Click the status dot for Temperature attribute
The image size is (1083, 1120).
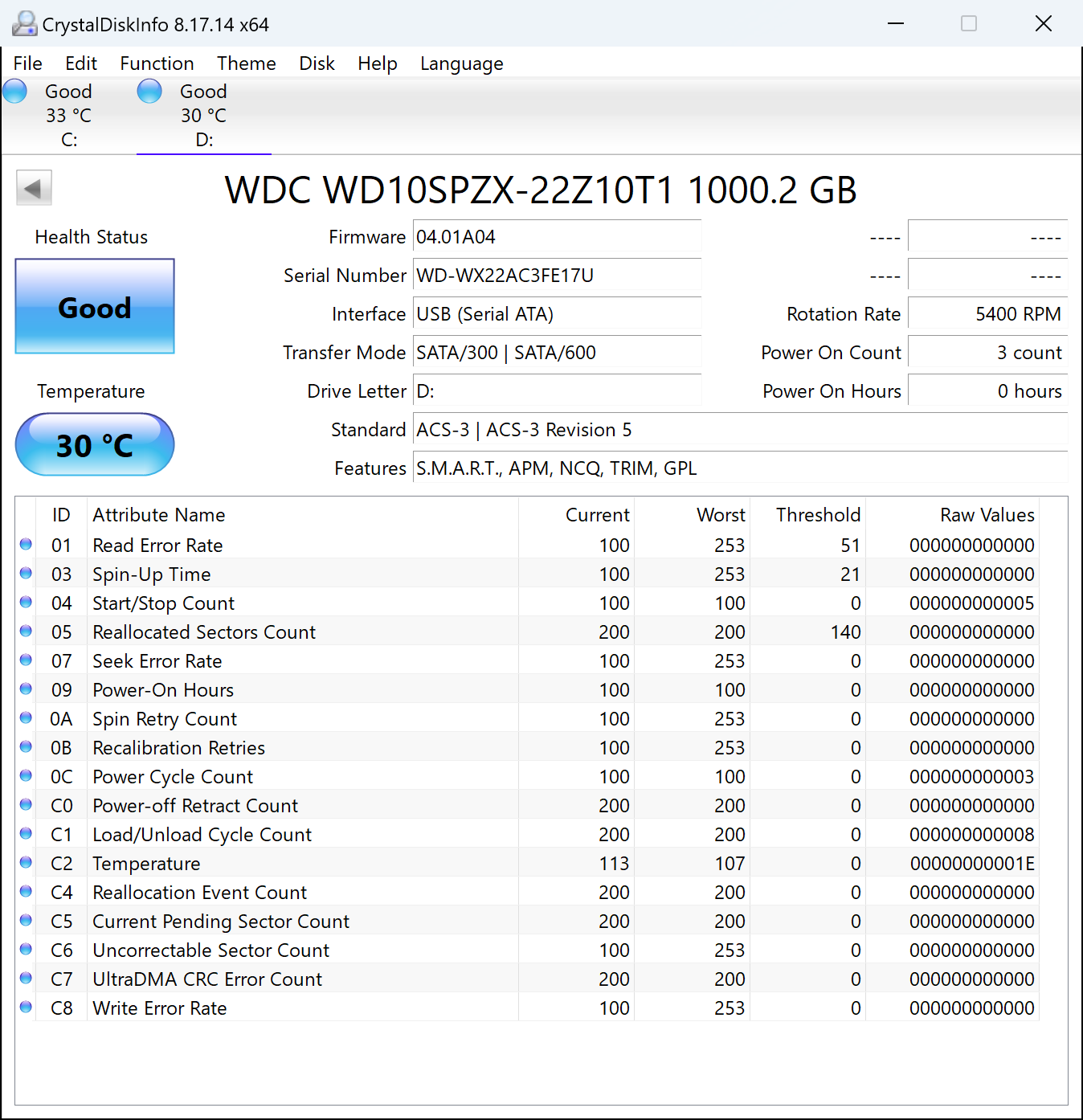(26, 862)
